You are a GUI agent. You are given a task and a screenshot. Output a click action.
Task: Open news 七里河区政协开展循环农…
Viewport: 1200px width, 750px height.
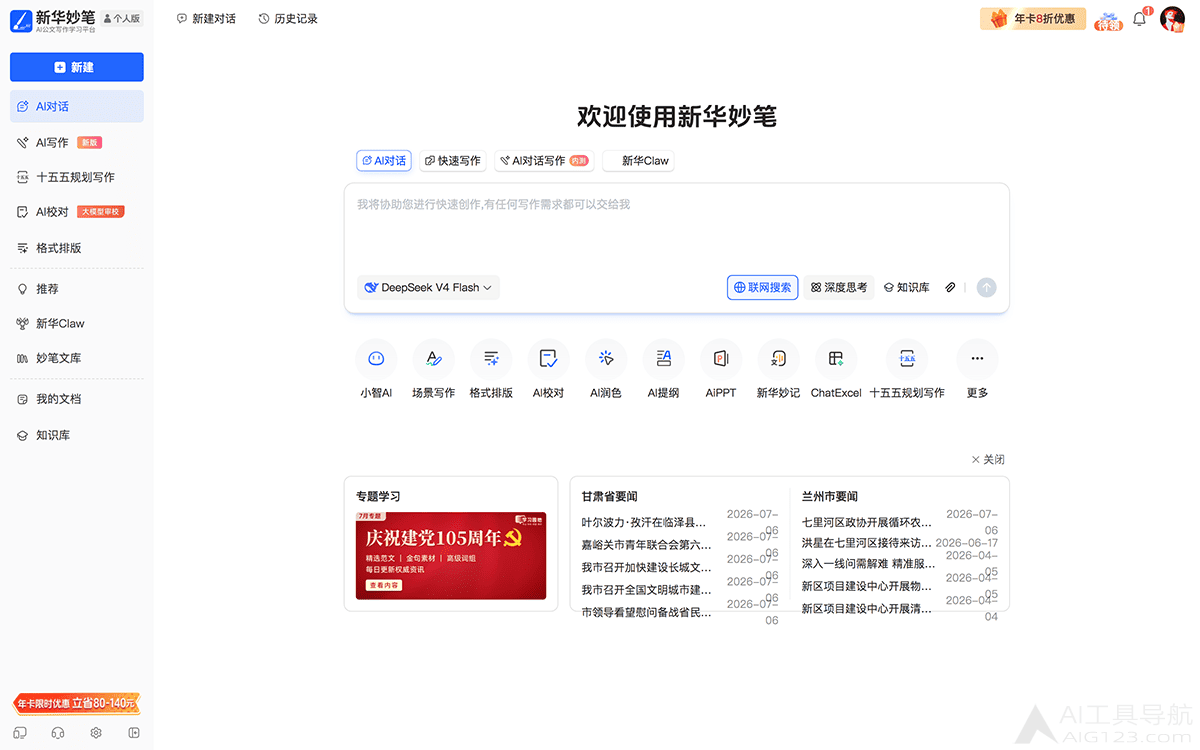click(867, 522)
